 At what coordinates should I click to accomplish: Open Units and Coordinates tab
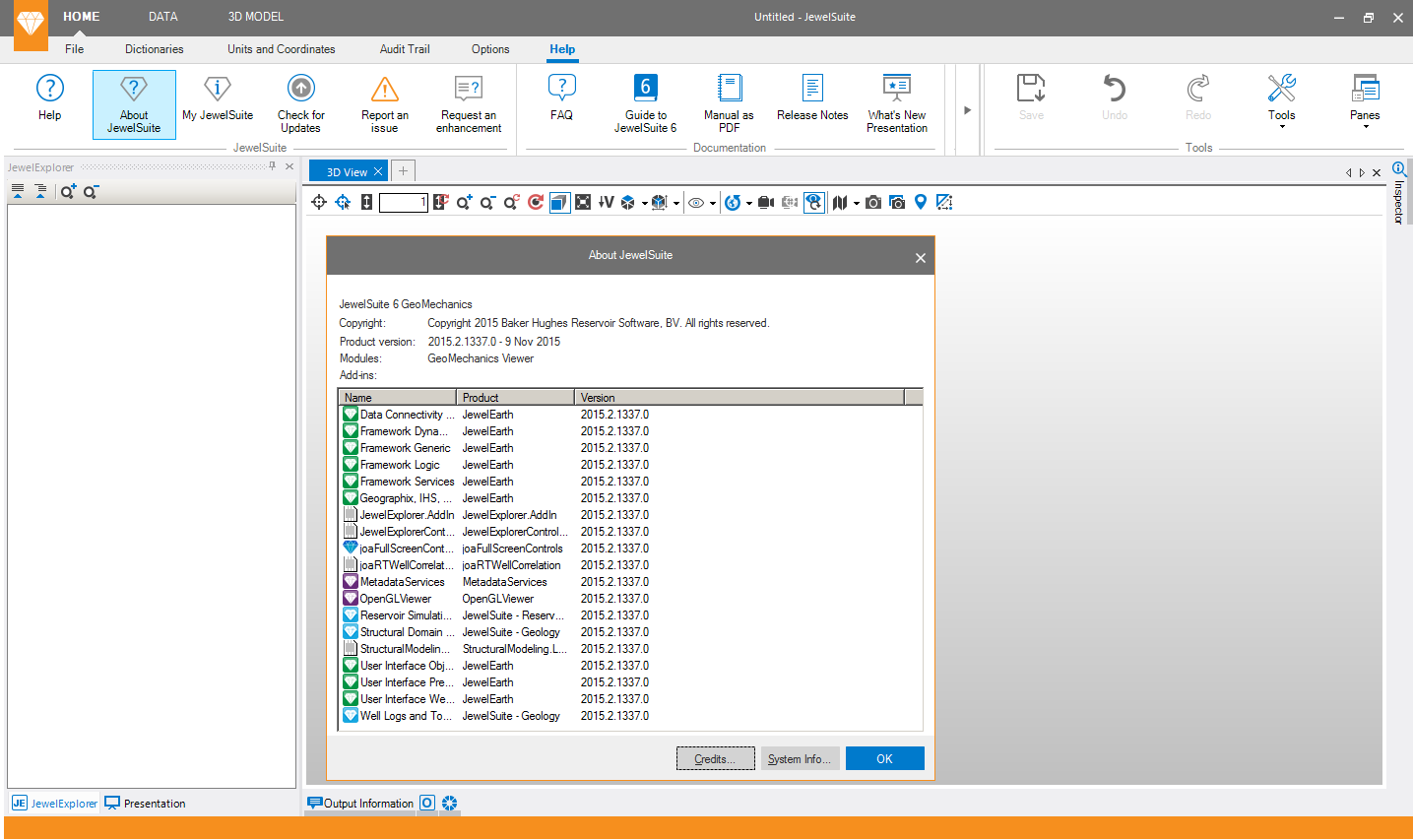click(x=282, y=49)
